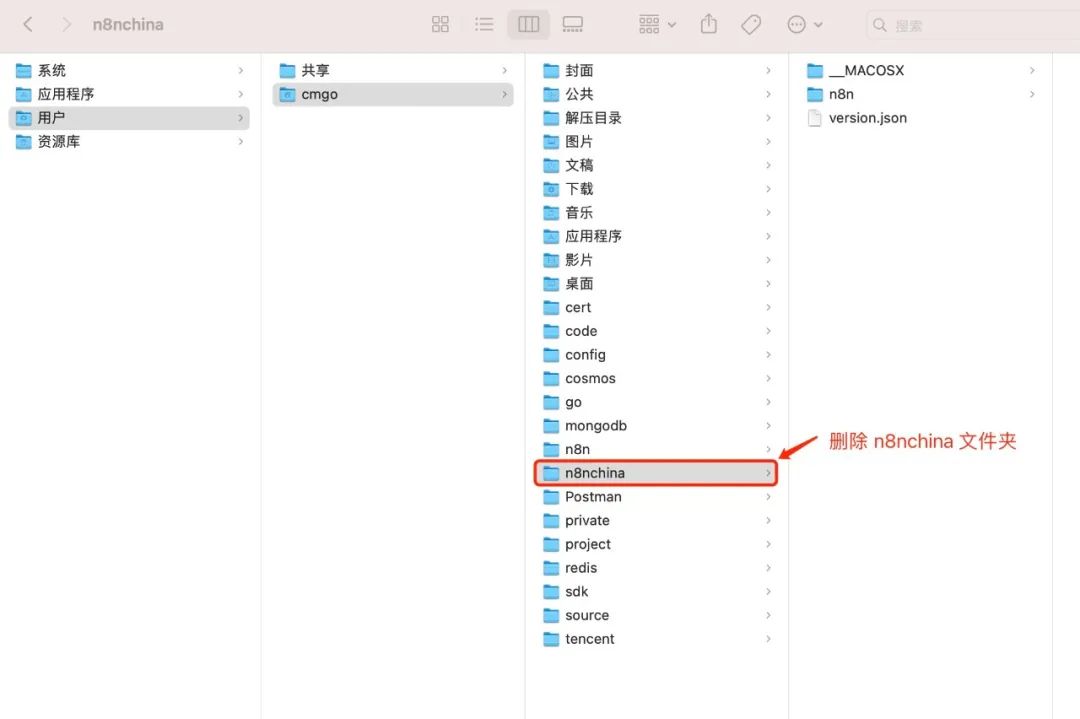Click the 图片 folder icon

pyautogui.click(x=551, y=141)
